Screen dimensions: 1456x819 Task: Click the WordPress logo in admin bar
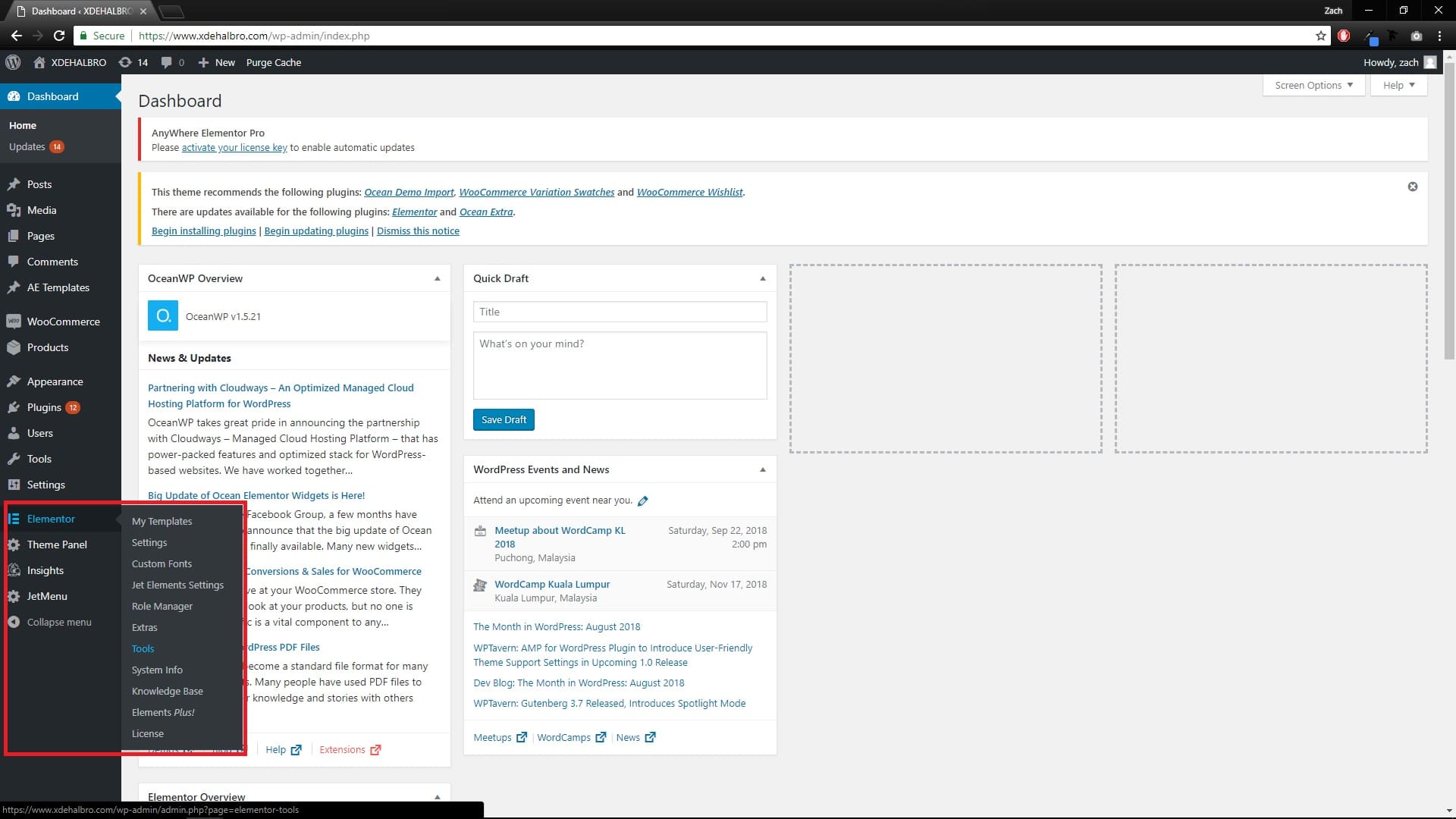pyautogui.click(x=13, y=62)
